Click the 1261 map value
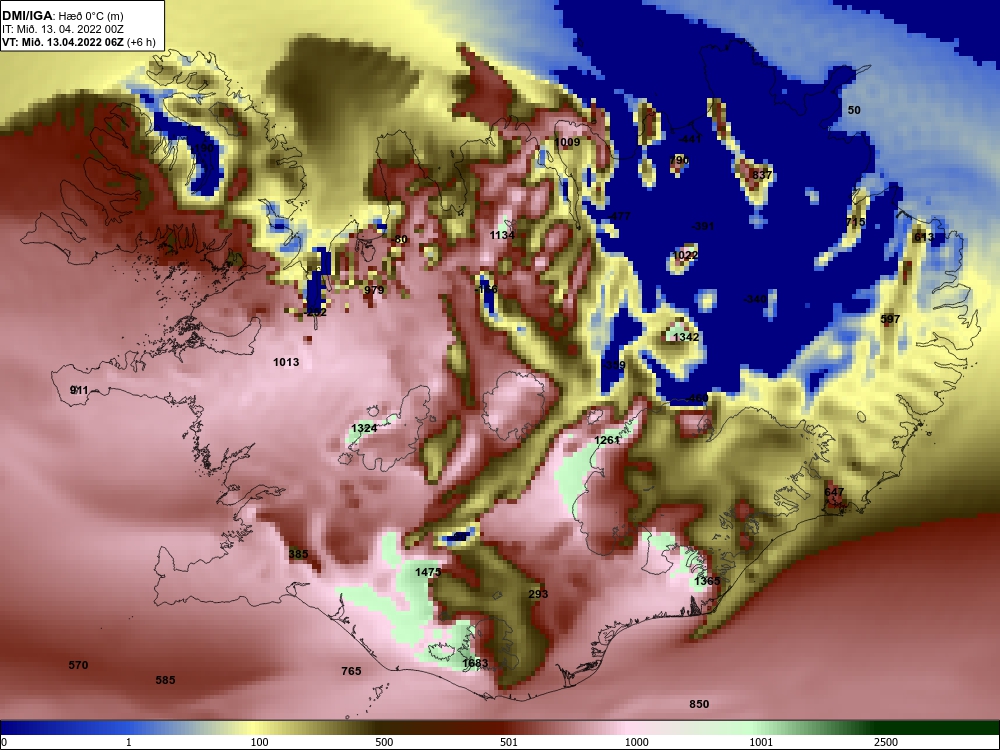The image size is (1000, 750). [x=607, y=440]
